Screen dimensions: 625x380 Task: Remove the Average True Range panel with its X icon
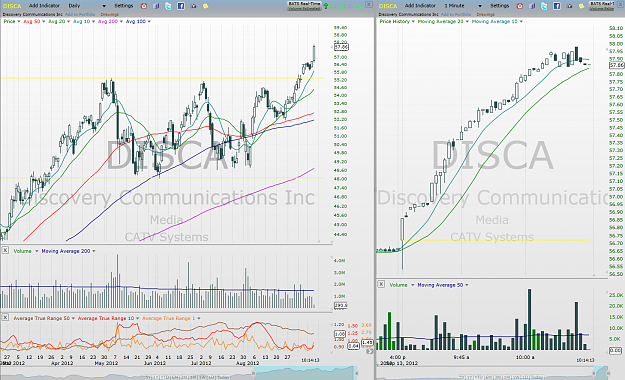[5, 317]
